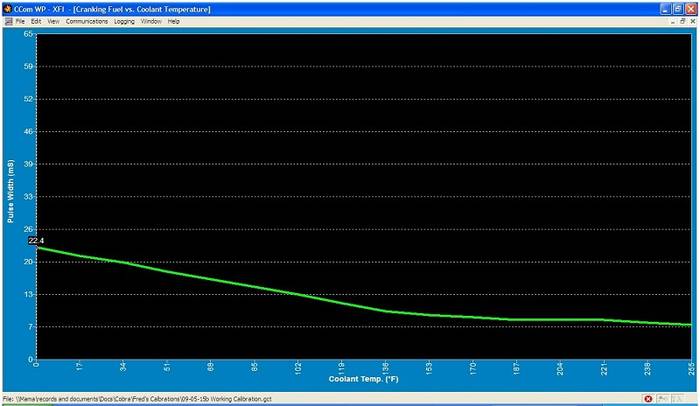Image resolution: width=700 pixels, height=406 pixels.
Task: Open the Window menu
Action: (151, 21)
